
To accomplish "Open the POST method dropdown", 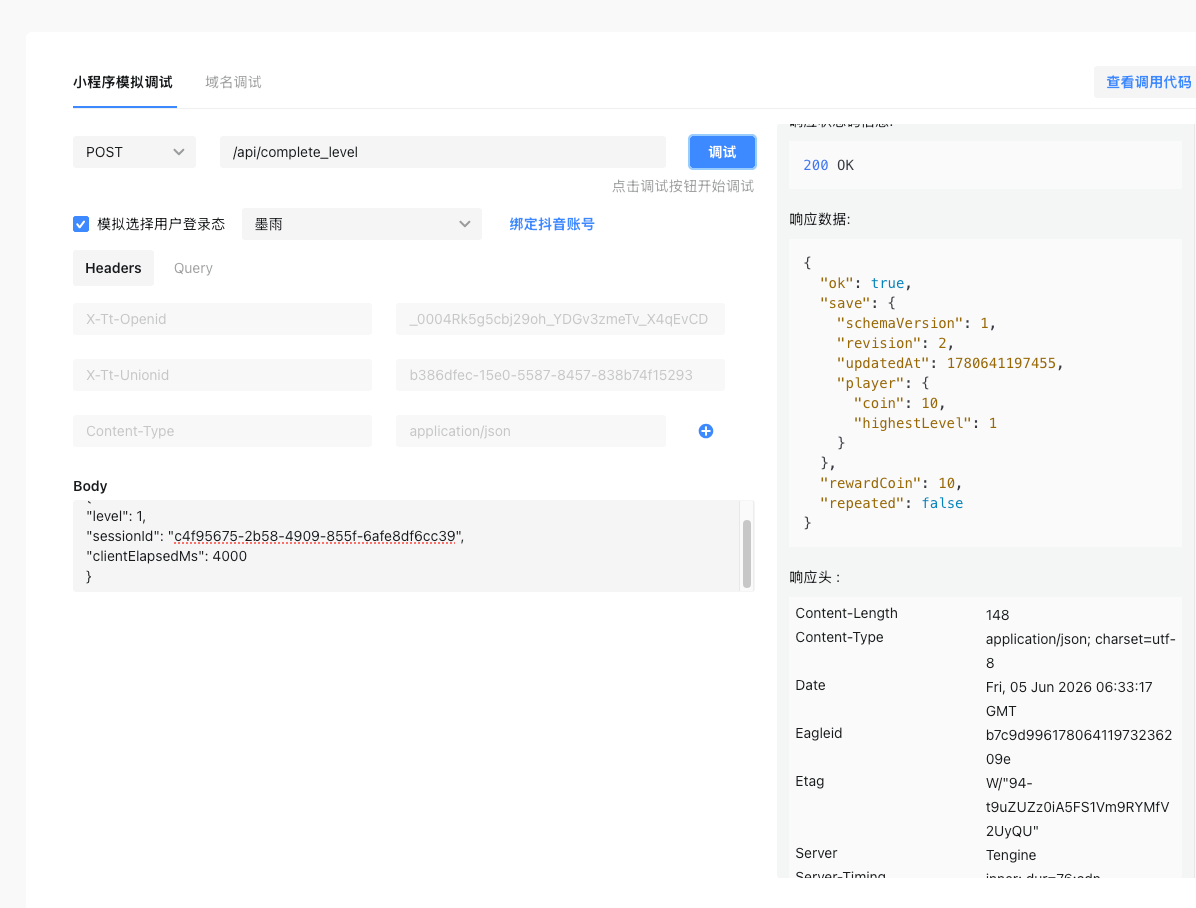I will click(134, 152).
